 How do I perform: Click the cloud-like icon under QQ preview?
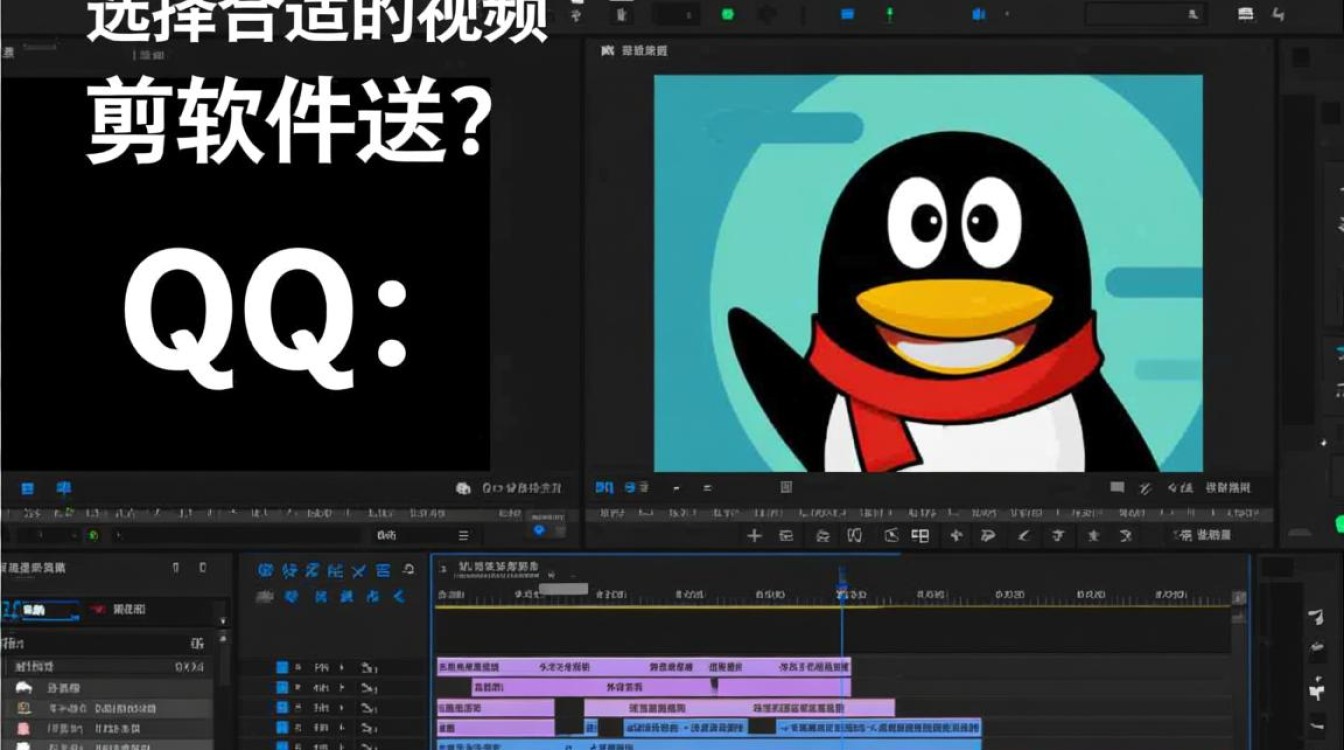[463, 488]
